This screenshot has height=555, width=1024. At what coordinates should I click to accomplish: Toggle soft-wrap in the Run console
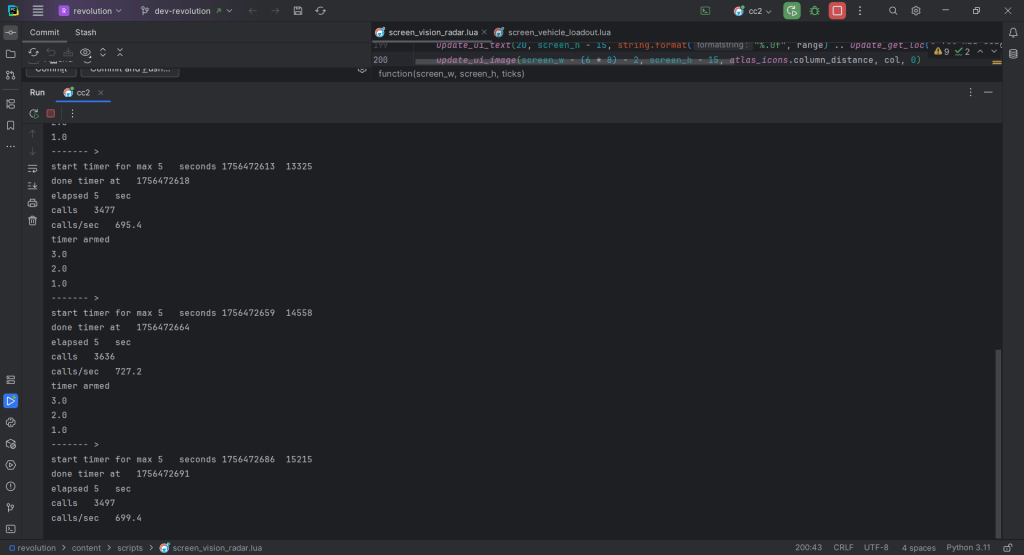click(x=33, y=168)
